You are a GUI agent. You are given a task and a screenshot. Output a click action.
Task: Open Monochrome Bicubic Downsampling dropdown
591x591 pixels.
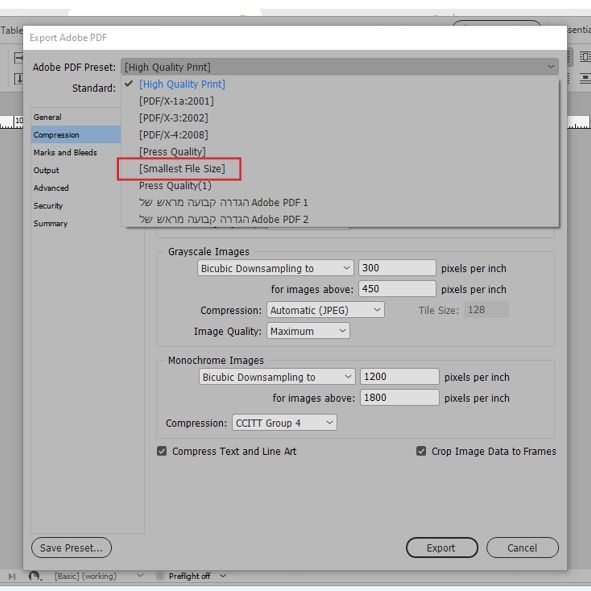click(x=277, y=377)
